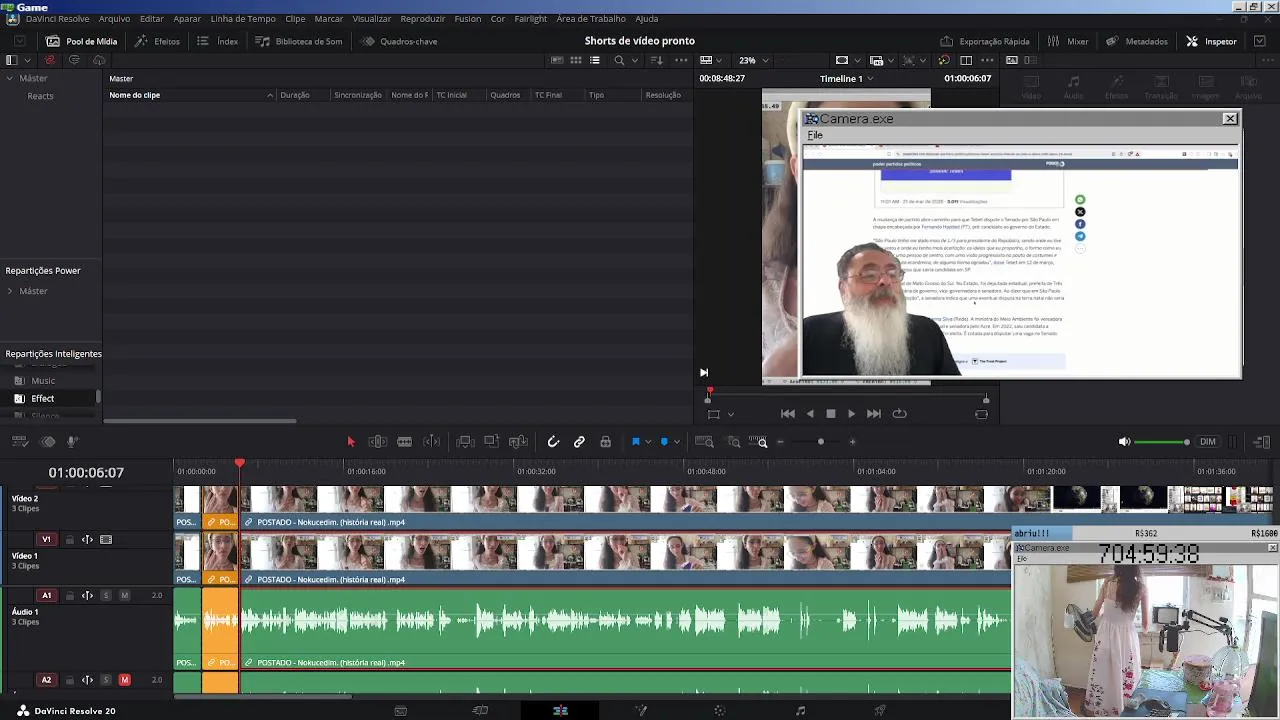Open the Edit page icon
The width and height of the screenshot is (1280, 720).
coord(560,711)
